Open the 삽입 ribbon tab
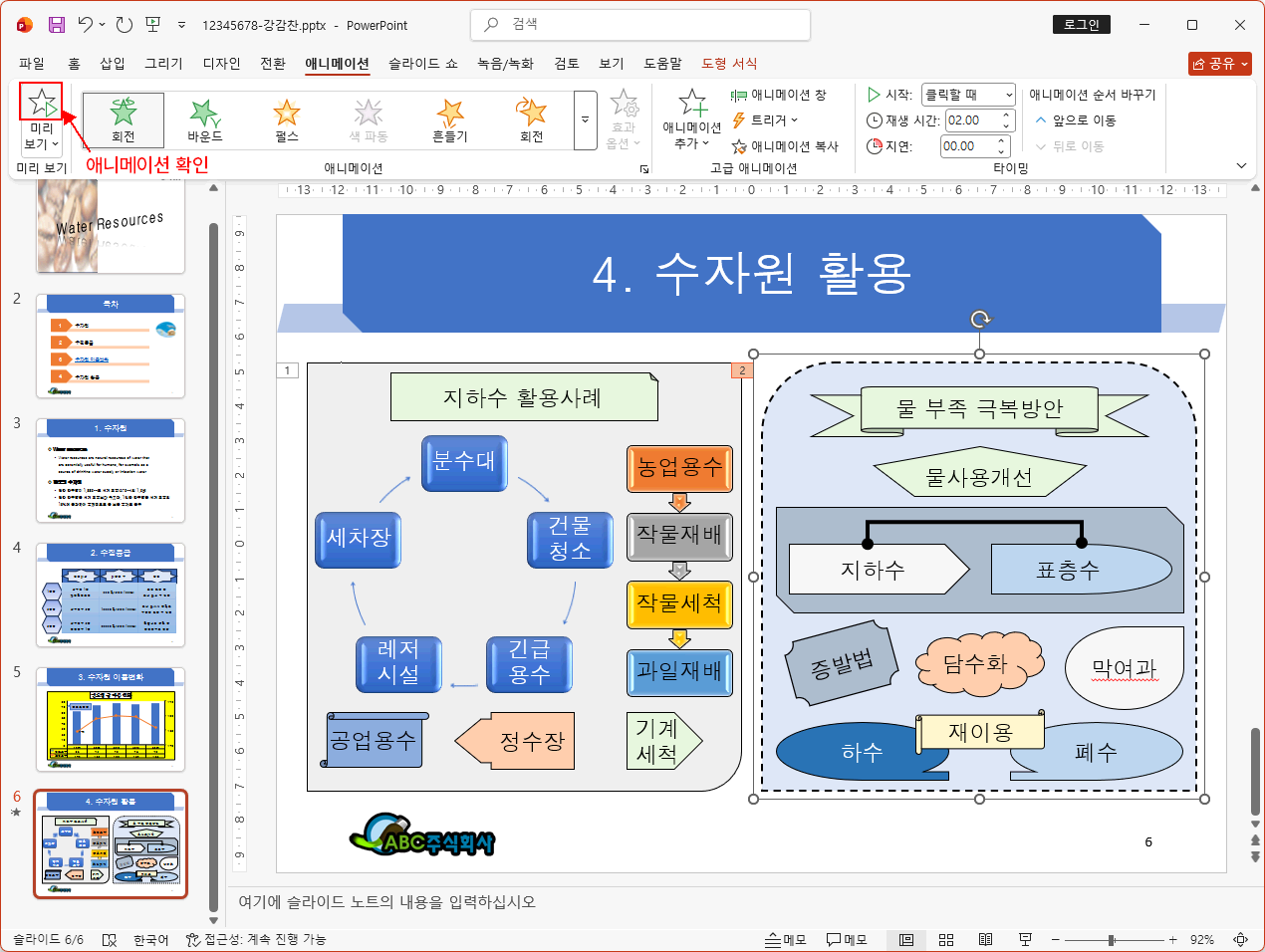1265x952 pixels. 113,63
